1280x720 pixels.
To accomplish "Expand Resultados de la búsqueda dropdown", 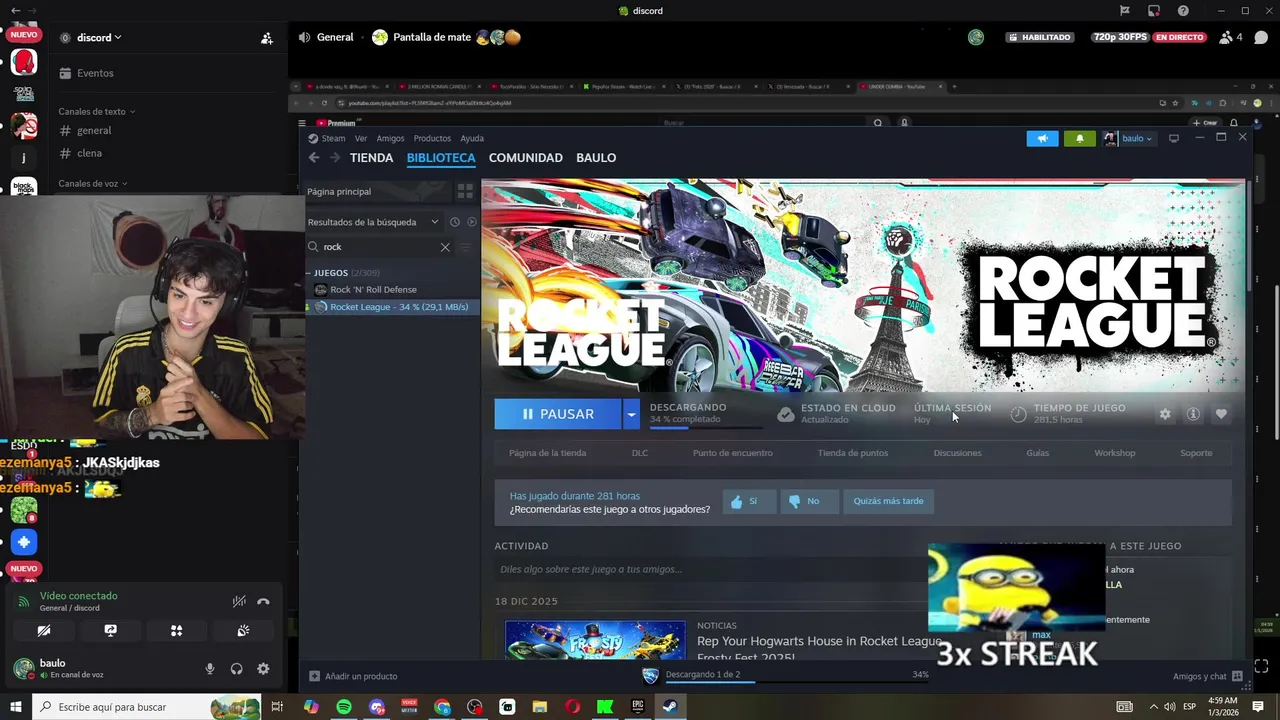I will (374, 222).
